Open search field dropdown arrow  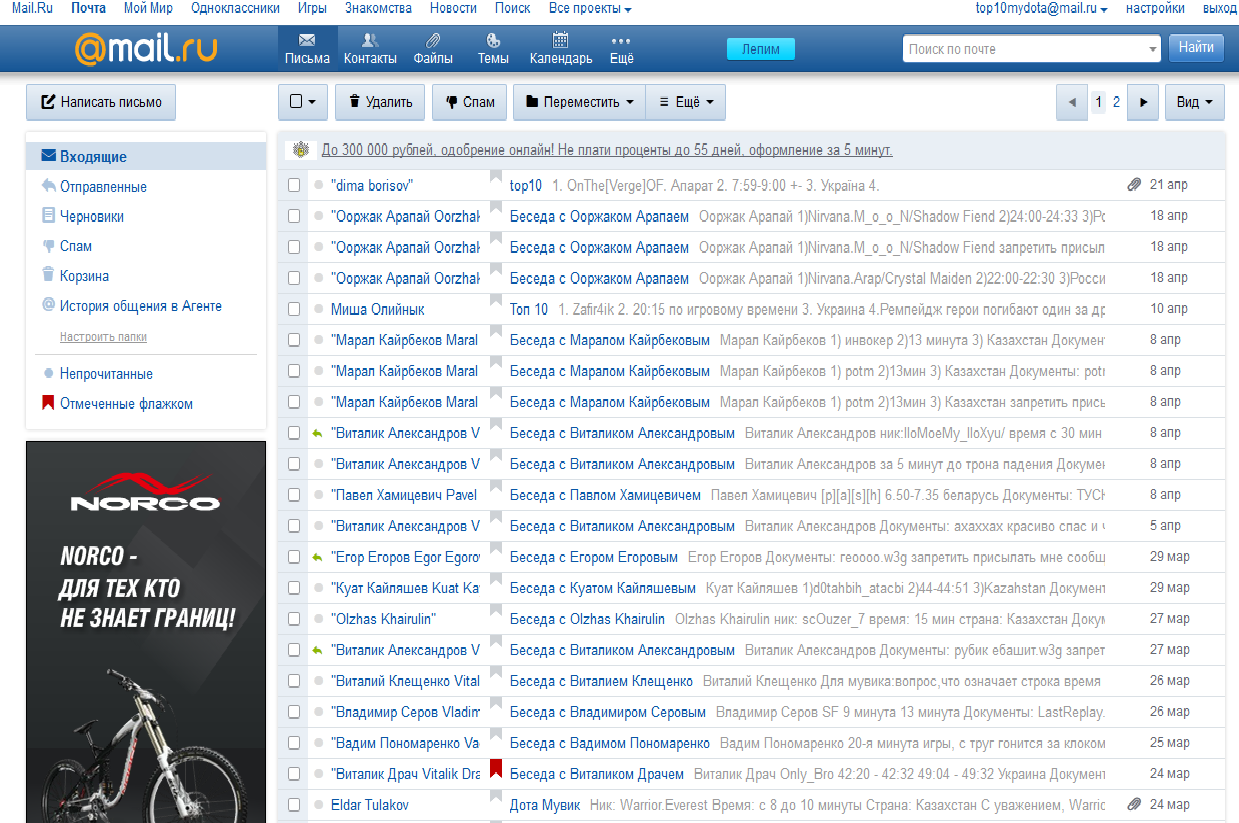coord(1153,49)
